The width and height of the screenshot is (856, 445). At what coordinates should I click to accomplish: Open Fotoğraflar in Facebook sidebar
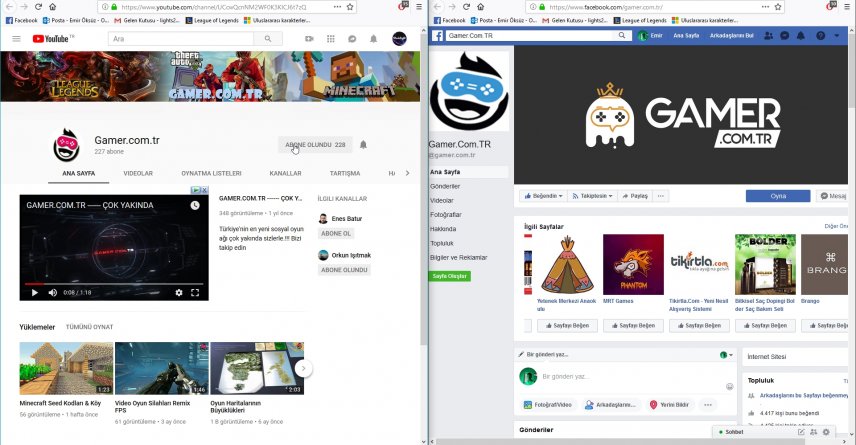pos(445,215)
